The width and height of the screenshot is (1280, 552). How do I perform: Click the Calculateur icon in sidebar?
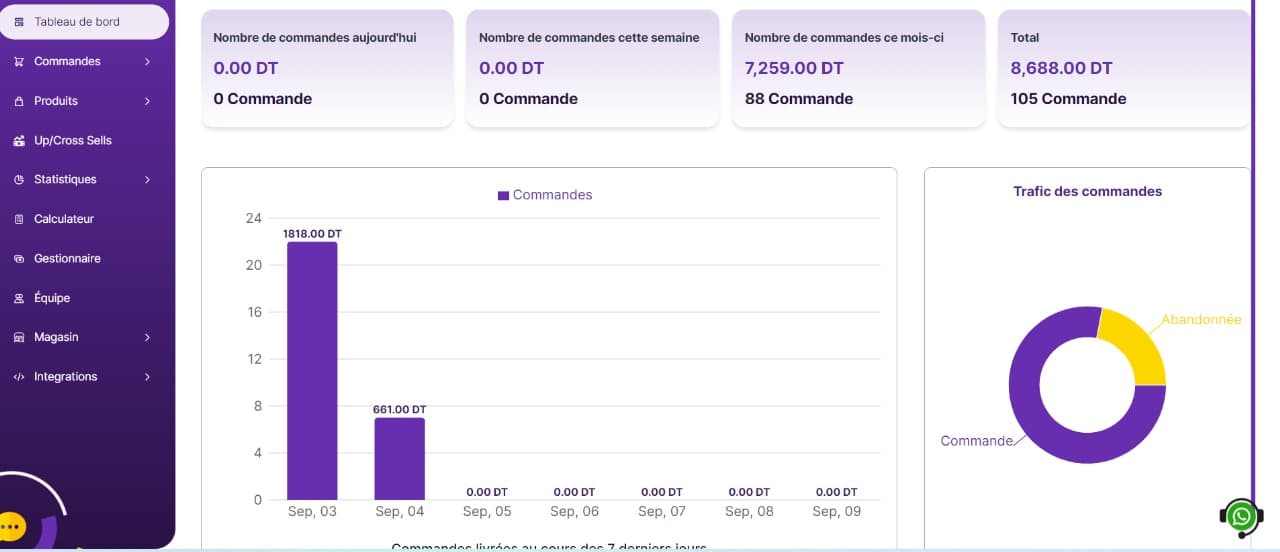click(19, 219)
